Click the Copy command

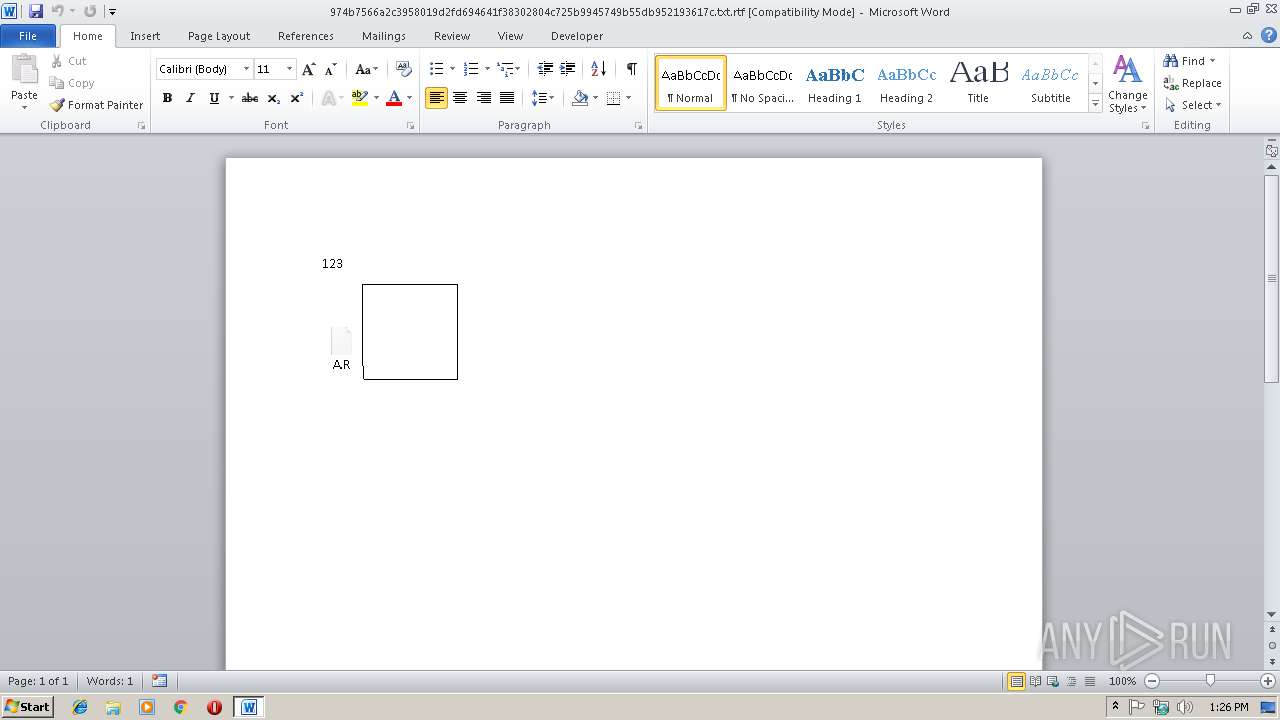coord(72,83)
